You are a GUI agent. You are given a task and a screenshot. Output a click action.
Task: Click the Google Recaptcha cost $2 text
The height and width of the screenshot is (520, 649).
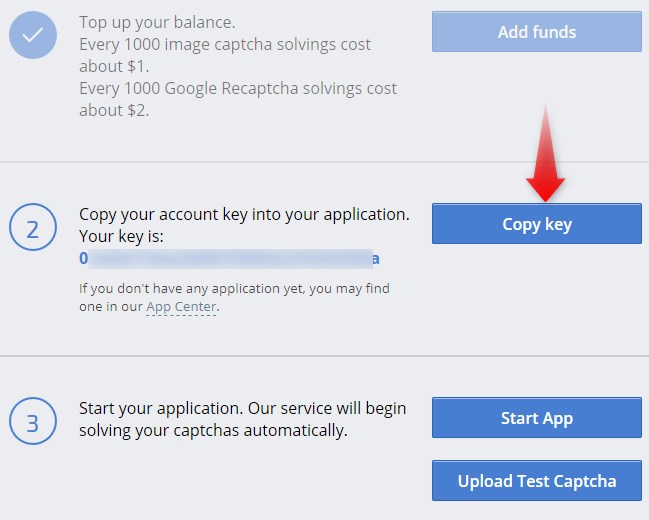click(238, 99)
